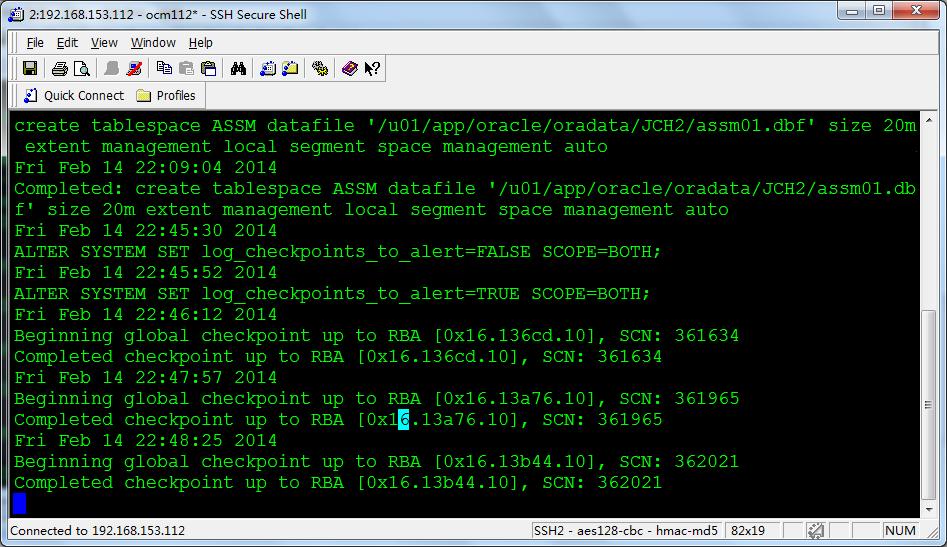This screenshot has height=547, width=947.
Task: Click the NUM status indicator
Action: coord(900,531)
